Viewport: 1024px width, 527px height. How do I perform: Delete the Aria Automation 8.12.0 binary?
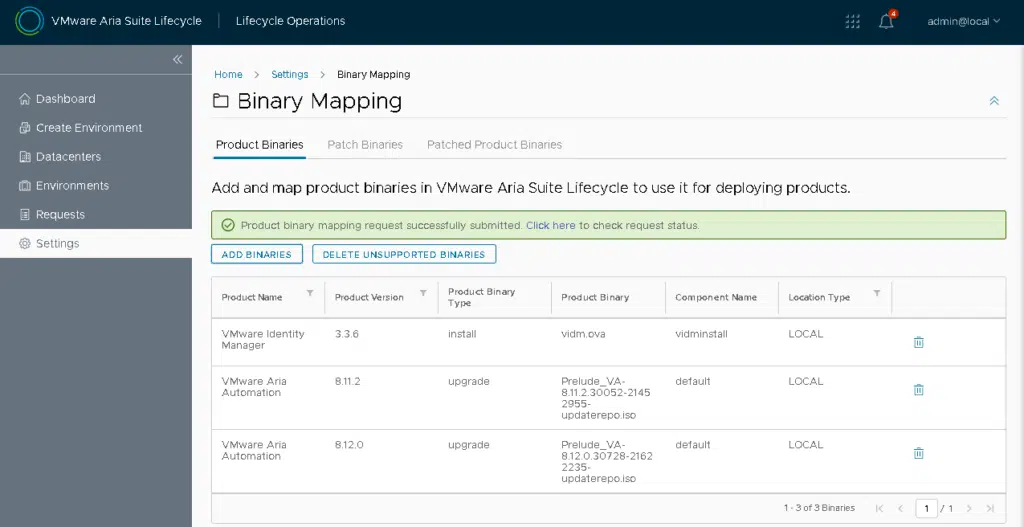point(918,453)
